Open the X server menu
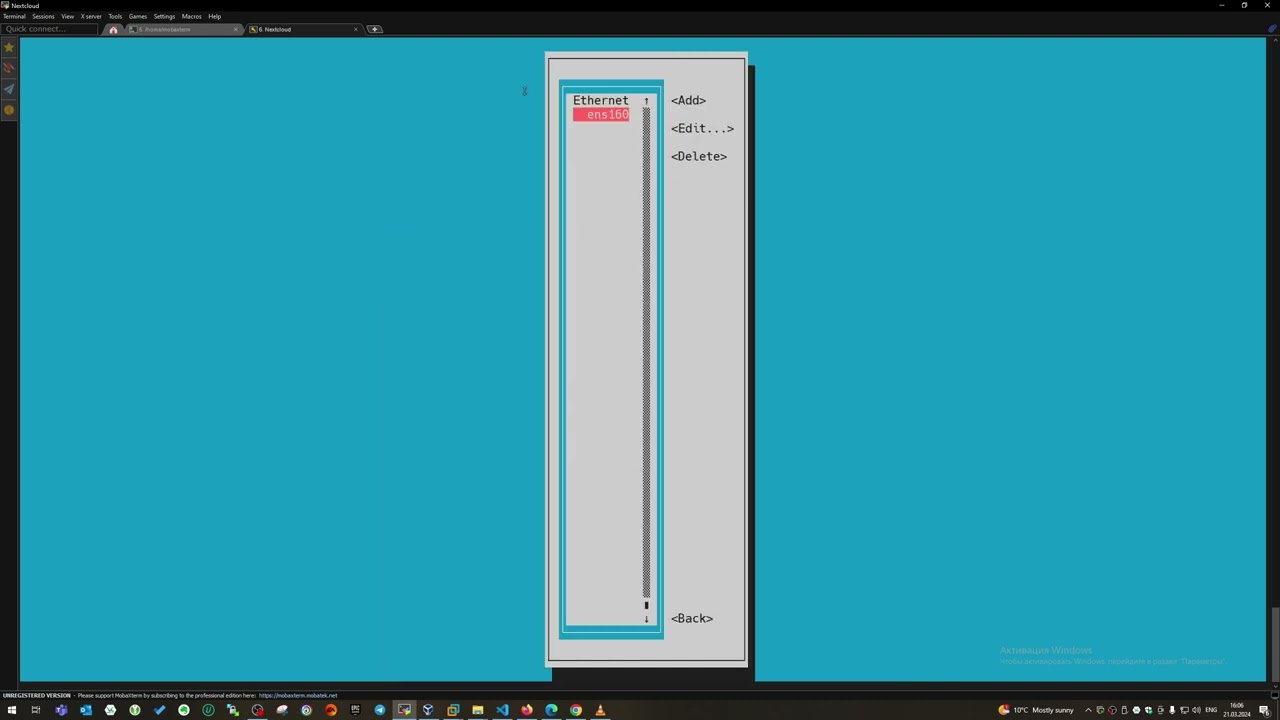1280x720 pixels. pos(91,16)
